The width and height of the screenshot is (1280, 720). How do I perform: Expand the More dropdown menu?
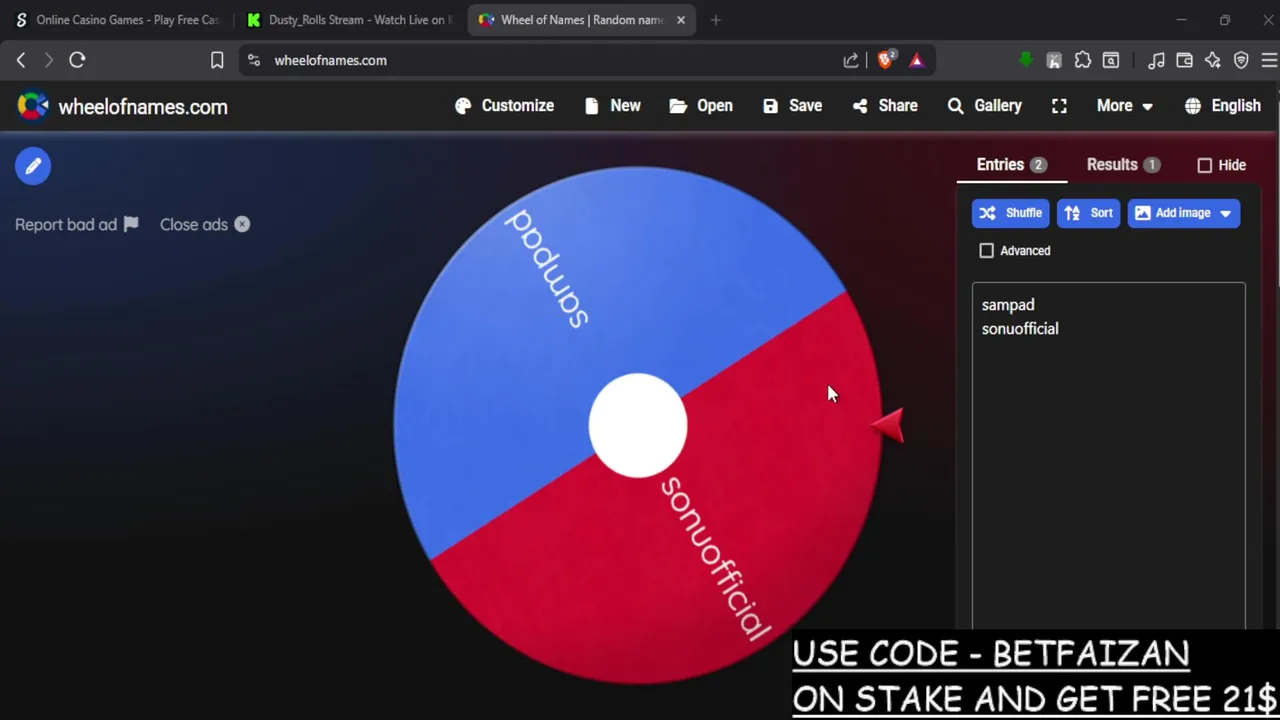[1124, 106]
